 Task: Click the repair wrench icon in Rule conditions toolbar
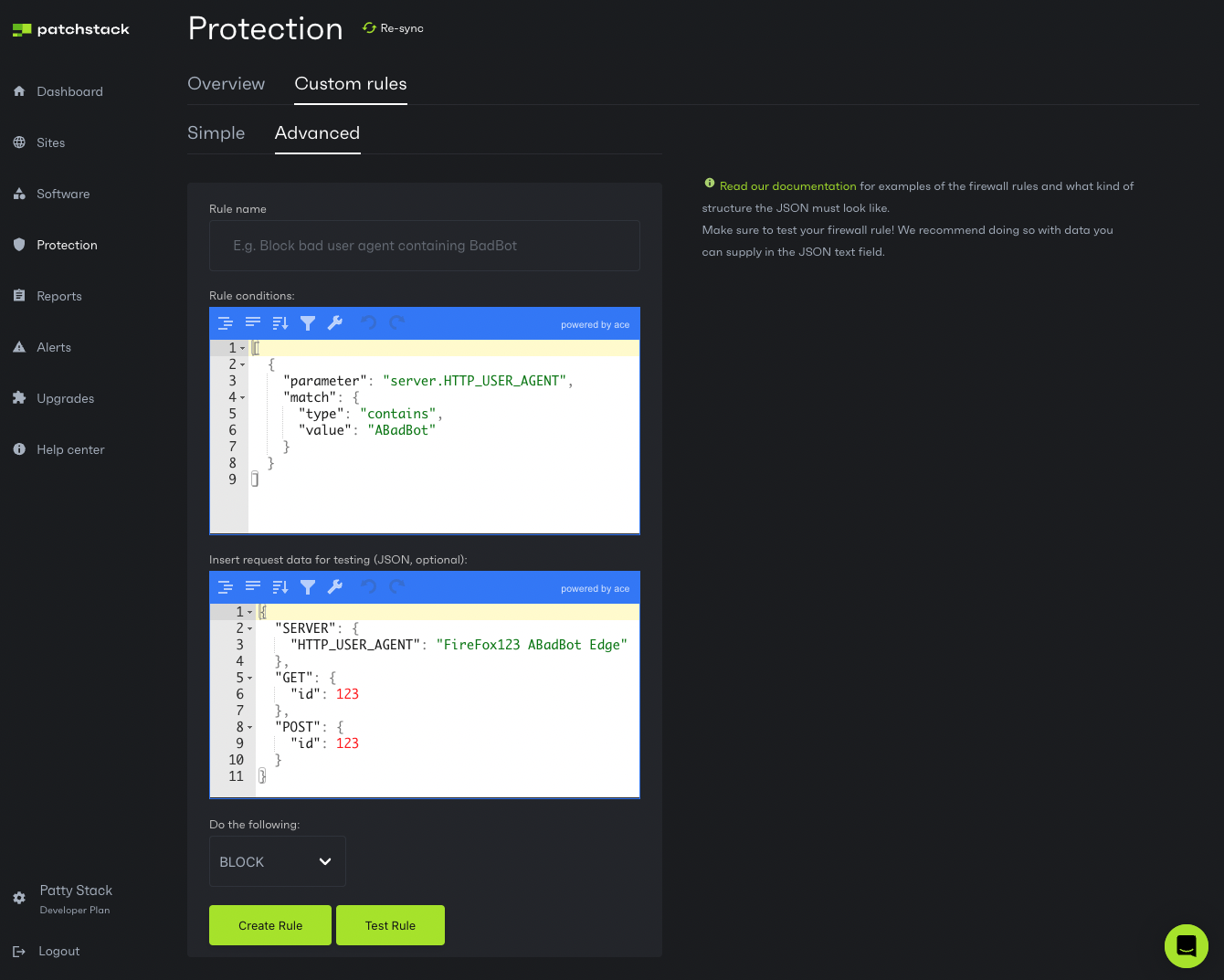[x=335, y=323]
